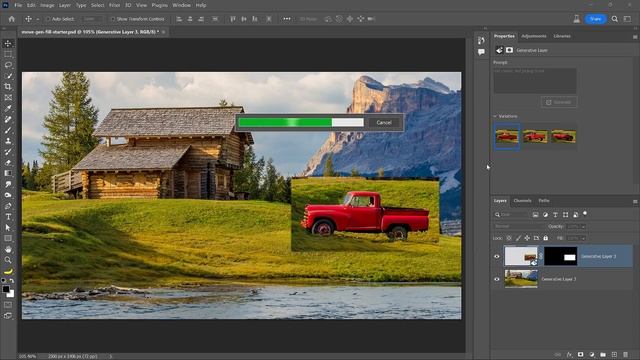Switch to the Paths tab
Image resolution: width=640 pixels, height=360 pixels.
[544, 201]
